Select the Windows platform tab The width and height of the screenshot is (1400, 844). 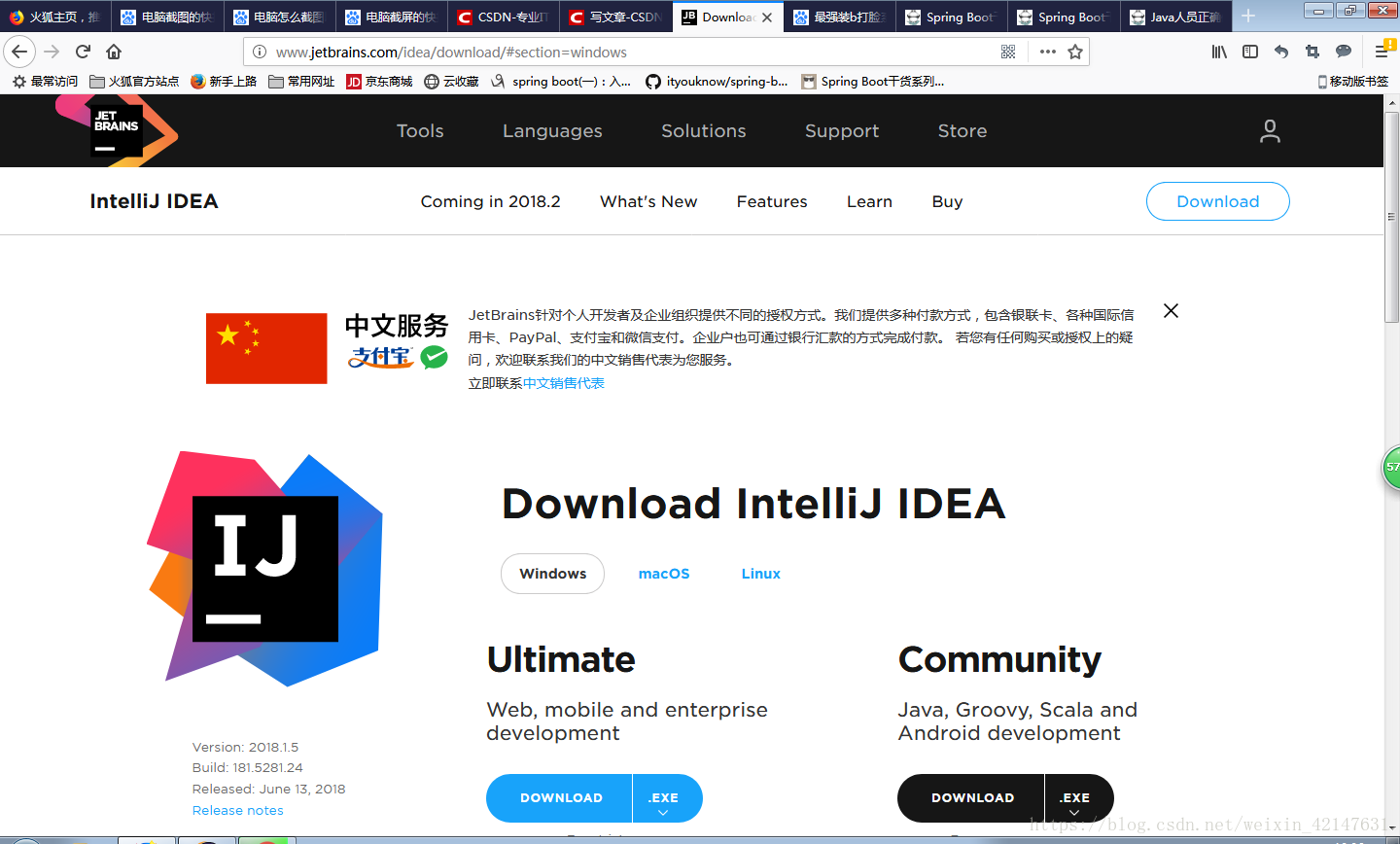(552, 574)
